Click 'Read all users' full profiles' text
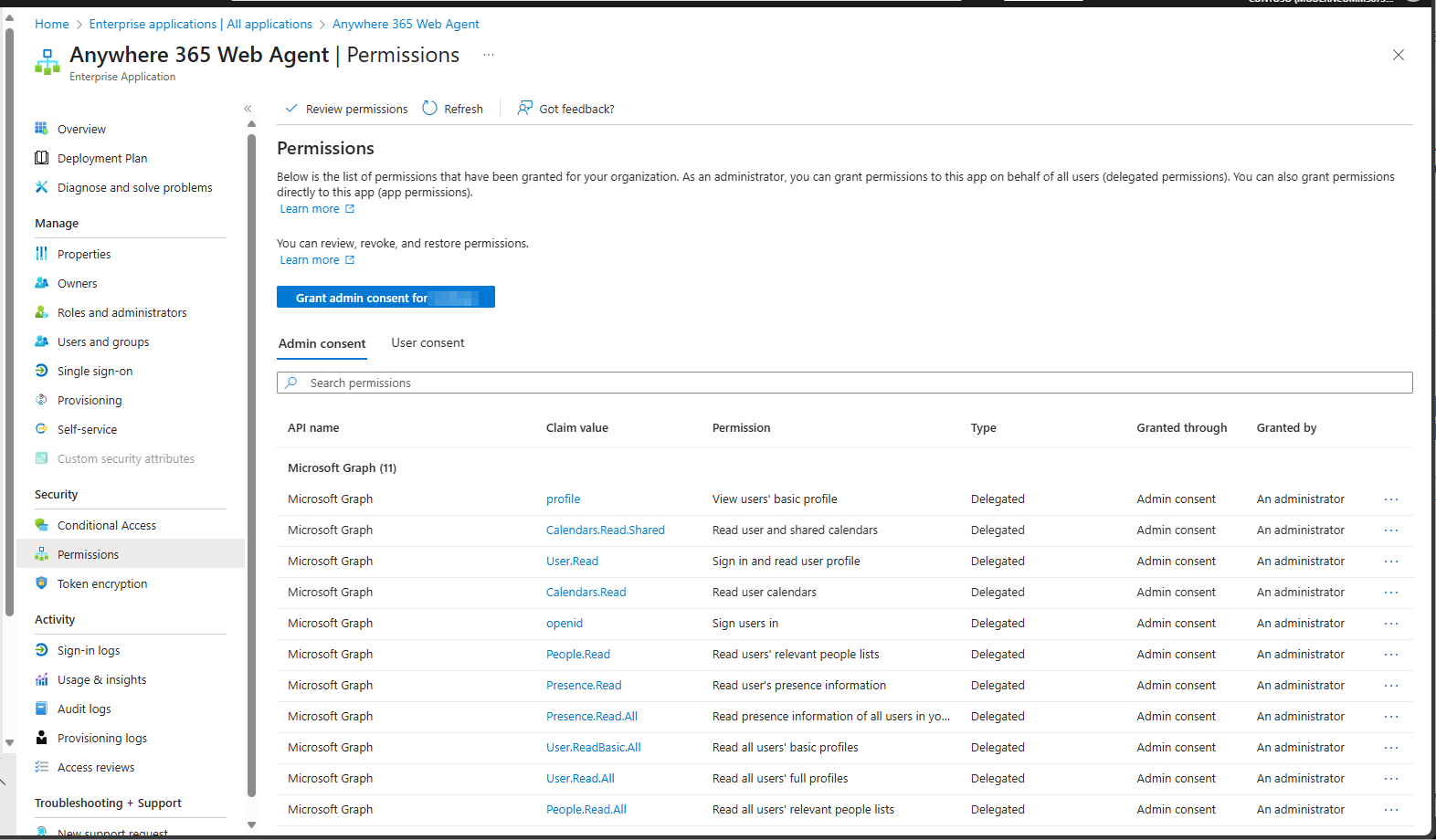 [780, 778]
